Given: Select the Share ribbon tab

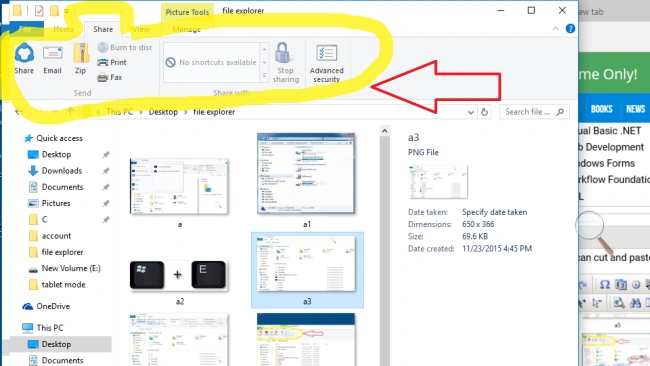Looking at the screenshot, I should pyautogui.click(x=103, y=29).
